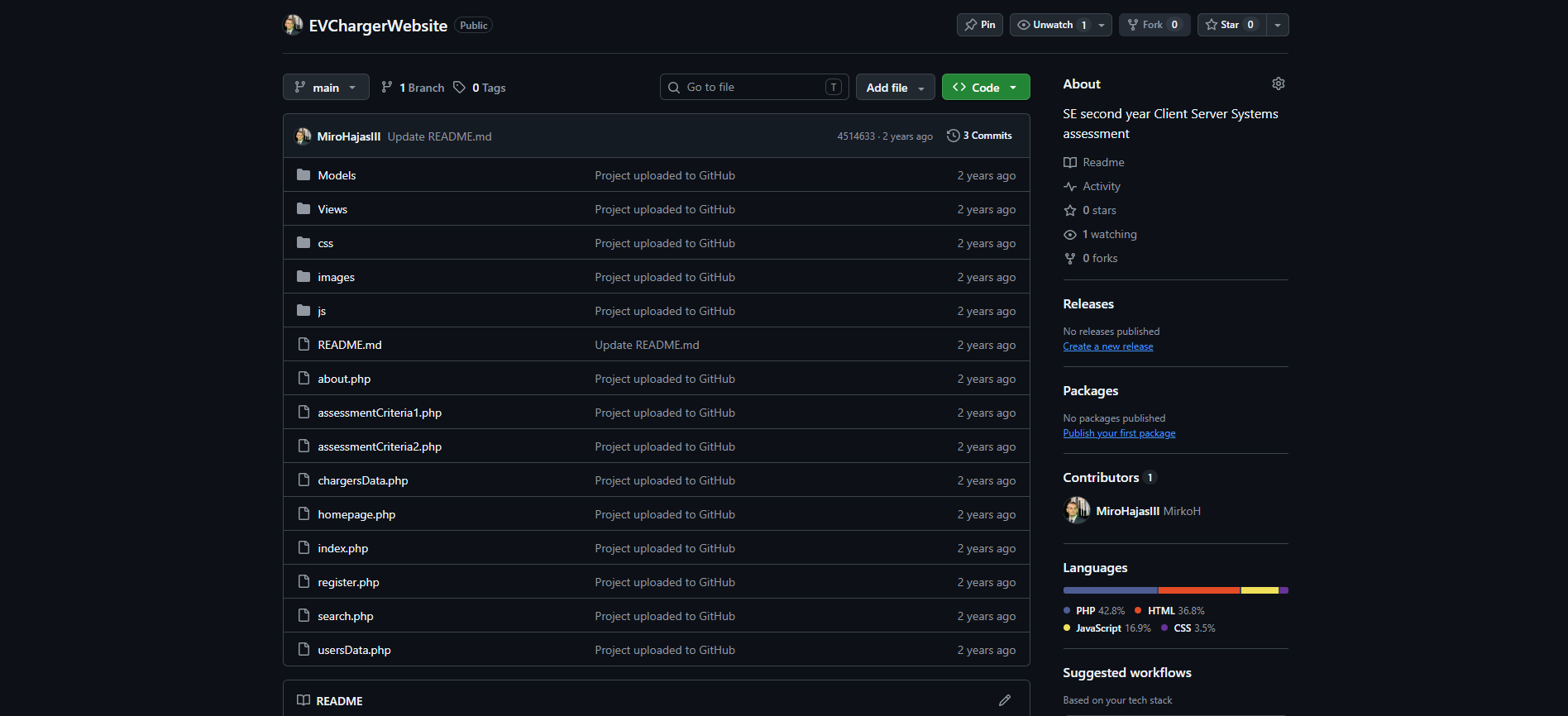Click the commit author avatar beside MiroHajasIII
The height and width of the screenshot is (716, 1568).
click(304, 136)
